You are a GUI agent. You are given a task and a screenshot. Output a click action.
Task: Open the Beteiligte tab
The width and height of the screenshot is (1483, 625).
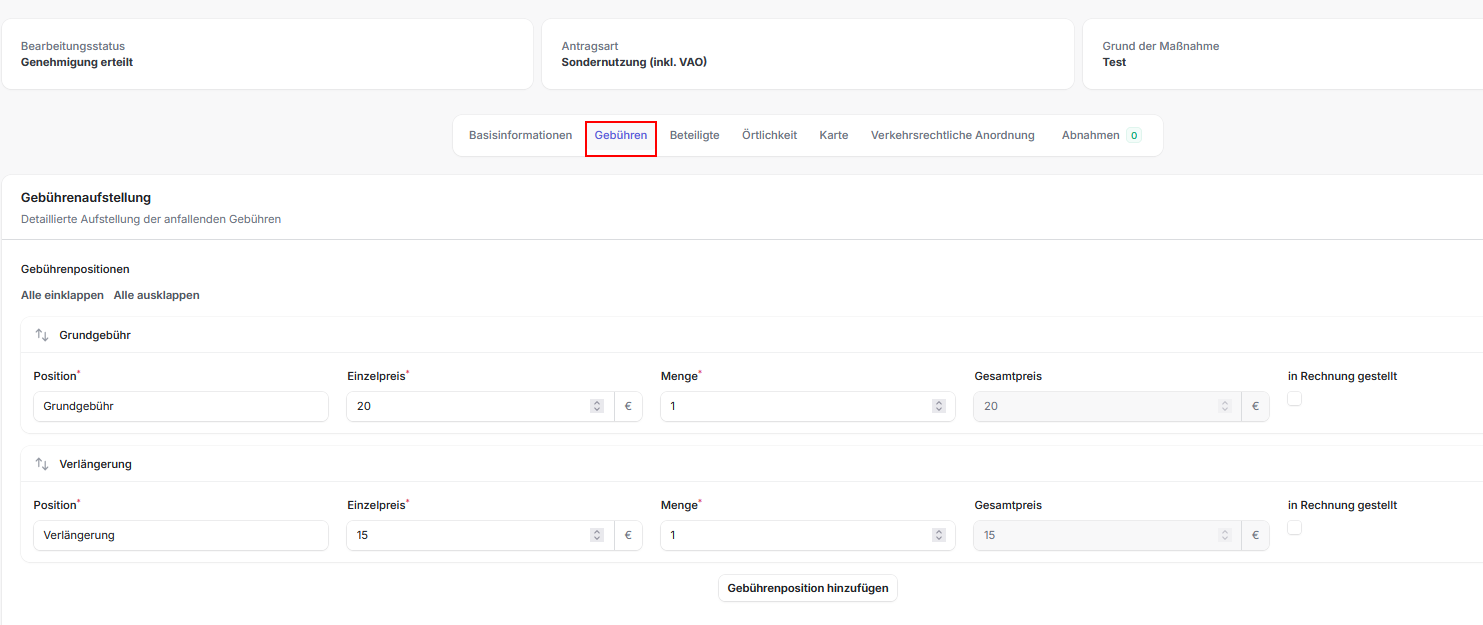pos(694,135)
